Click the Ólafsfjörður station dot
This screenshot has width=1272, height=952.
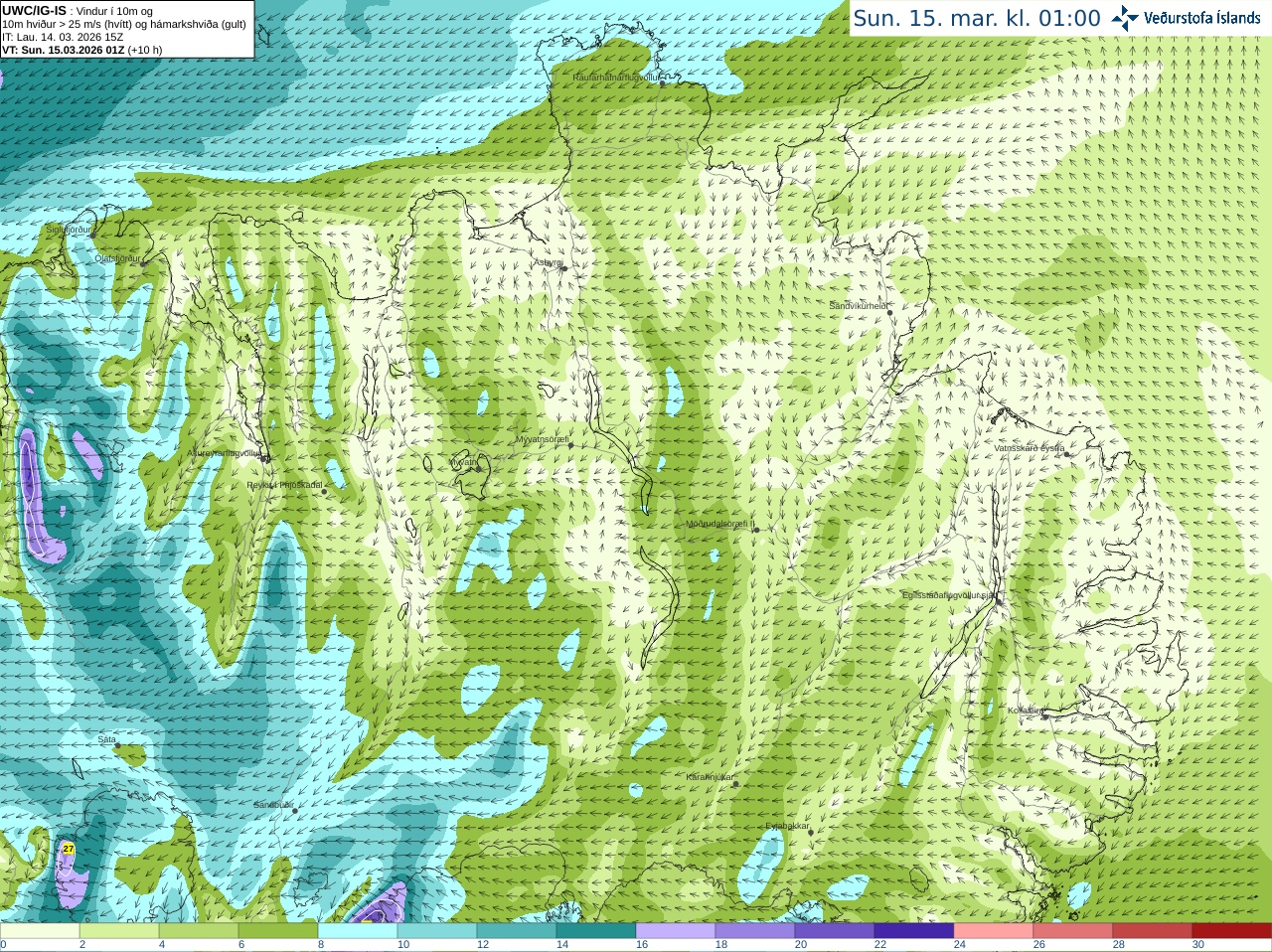pos(143,264)
